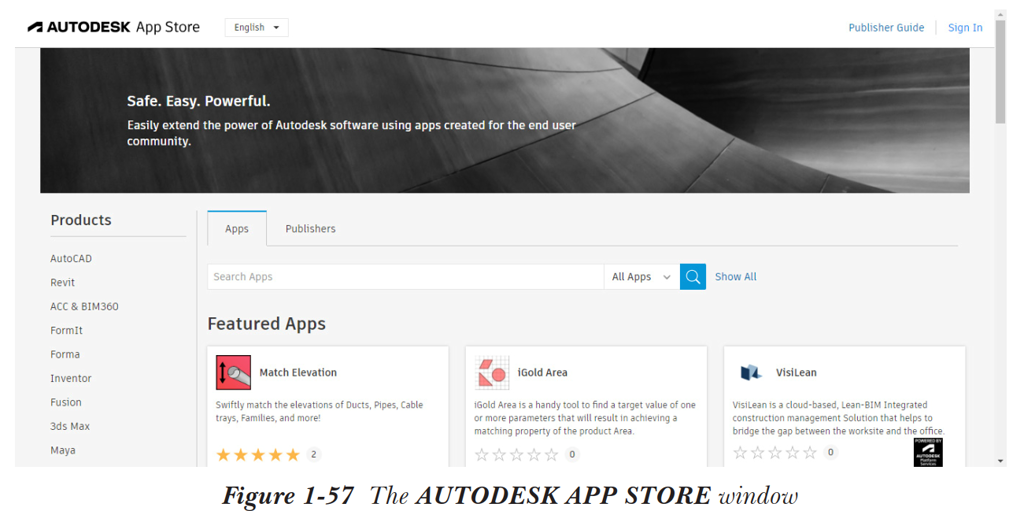Switch to the Apps tab
This screenshot has width=1024, height=511.
tap(236, 229)
